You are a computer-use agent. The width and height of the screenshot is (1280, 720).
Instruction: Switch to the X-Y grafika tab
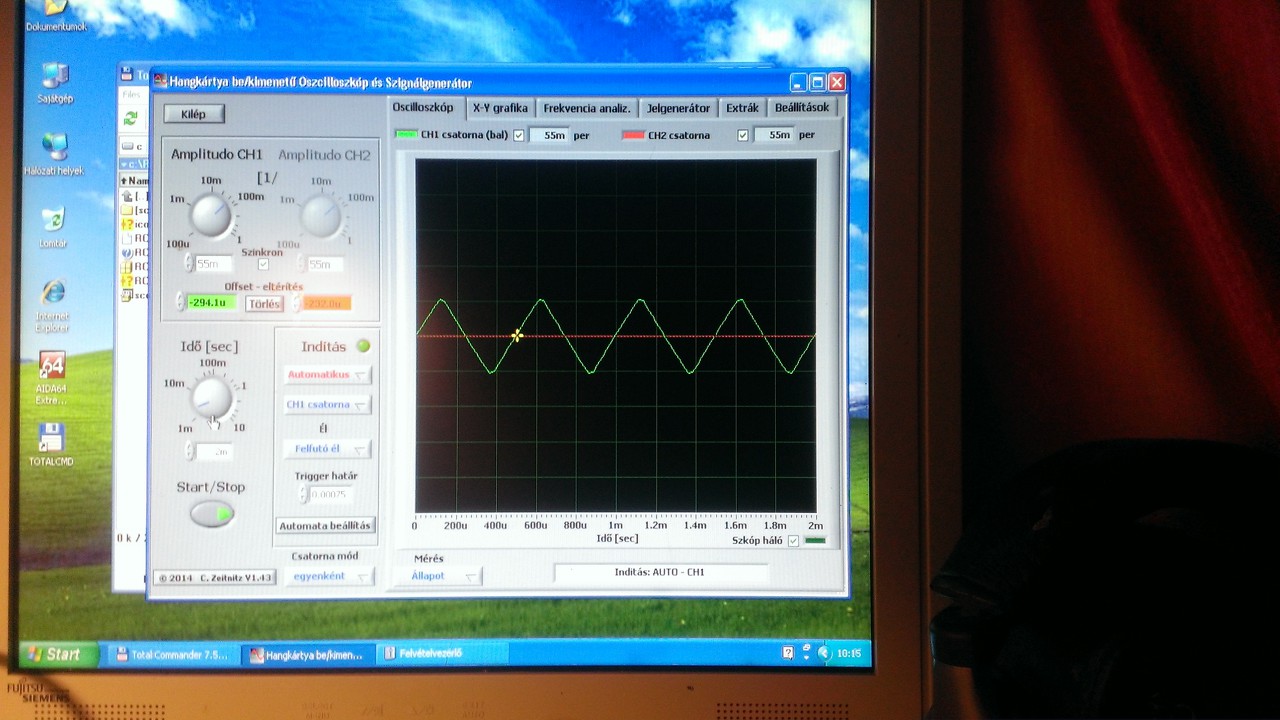500,108
